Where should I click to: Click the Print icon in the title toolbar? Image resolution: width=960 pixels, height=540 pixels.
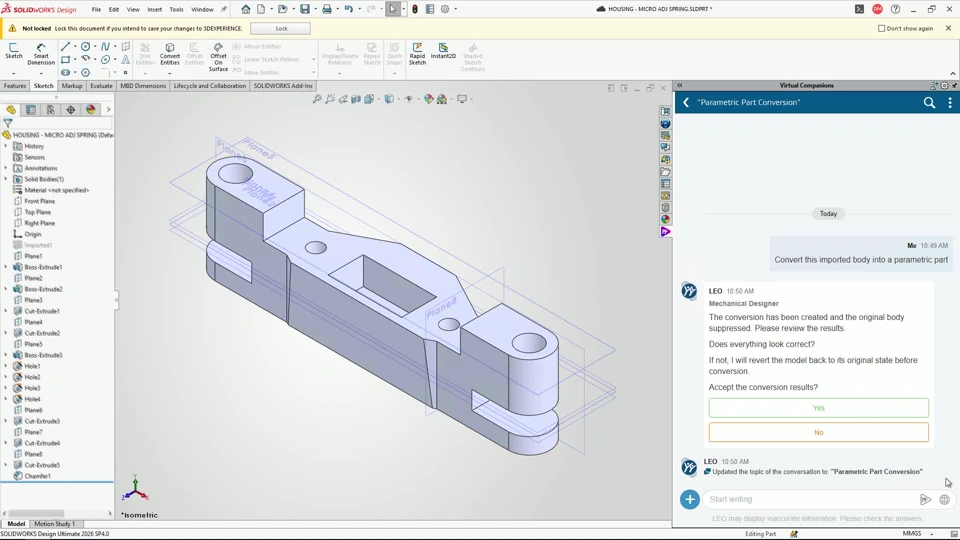click(327, 9)
